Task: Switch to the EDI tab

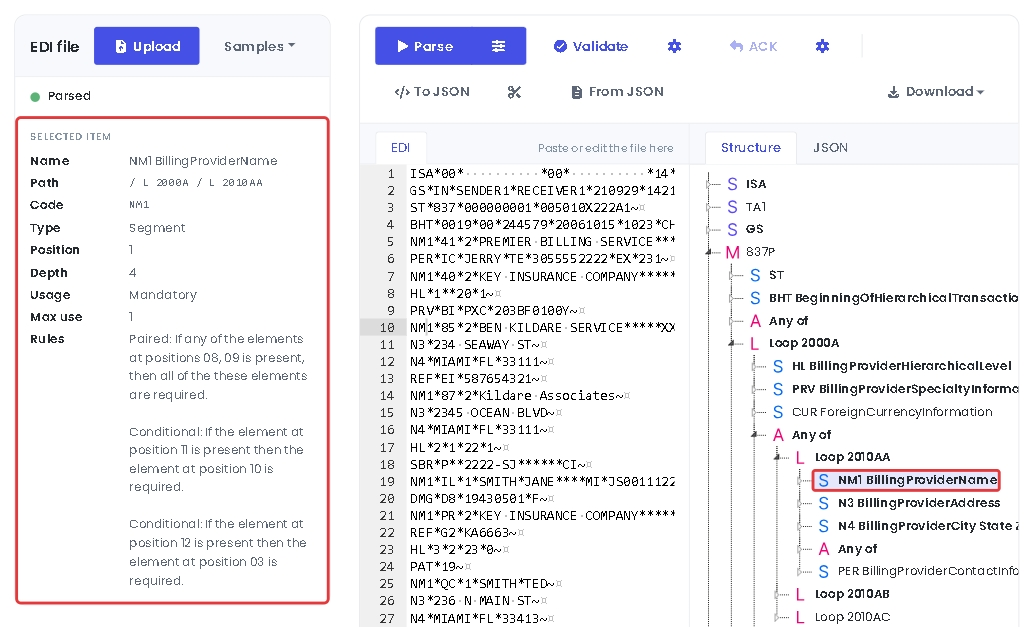Action: click(400, 148)
